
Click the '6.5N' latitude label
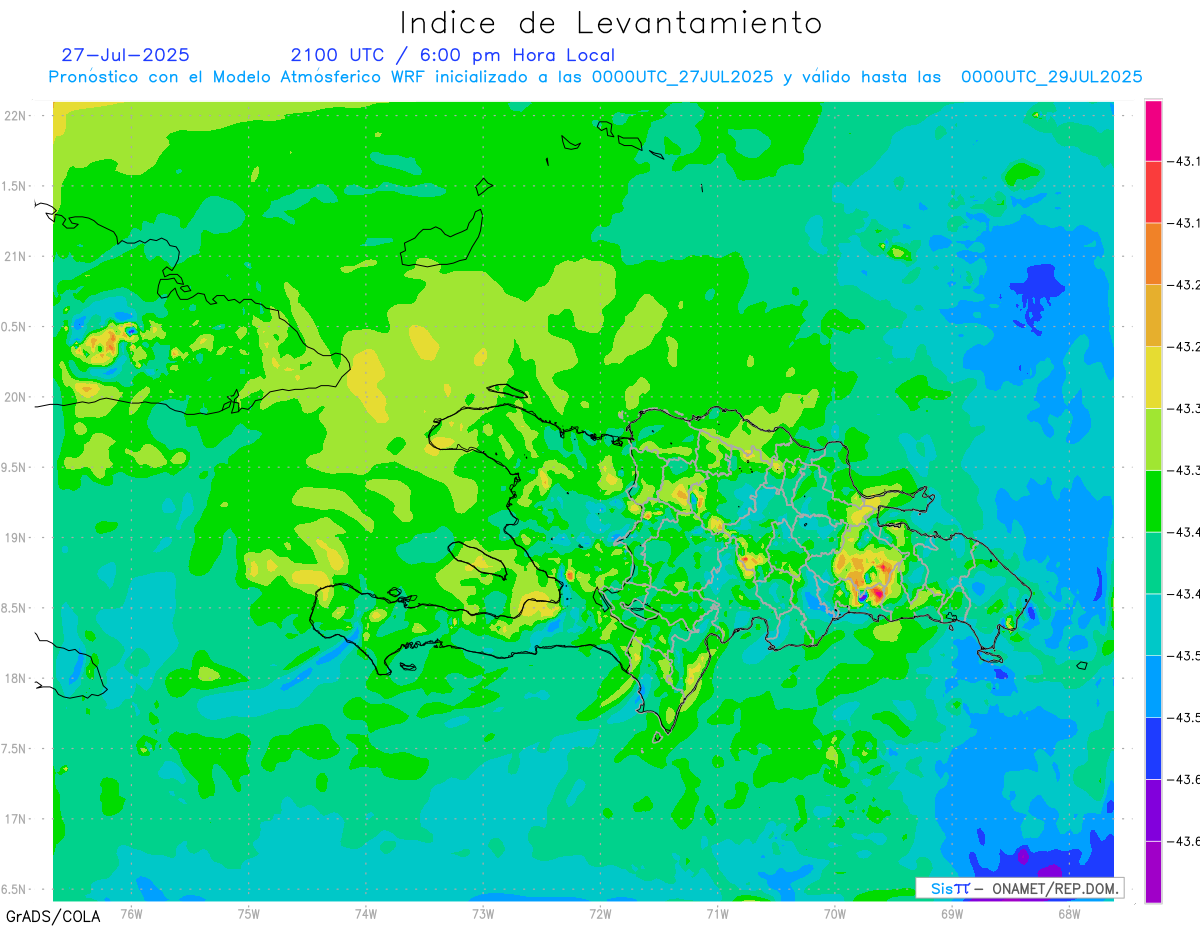click(13, 889)
